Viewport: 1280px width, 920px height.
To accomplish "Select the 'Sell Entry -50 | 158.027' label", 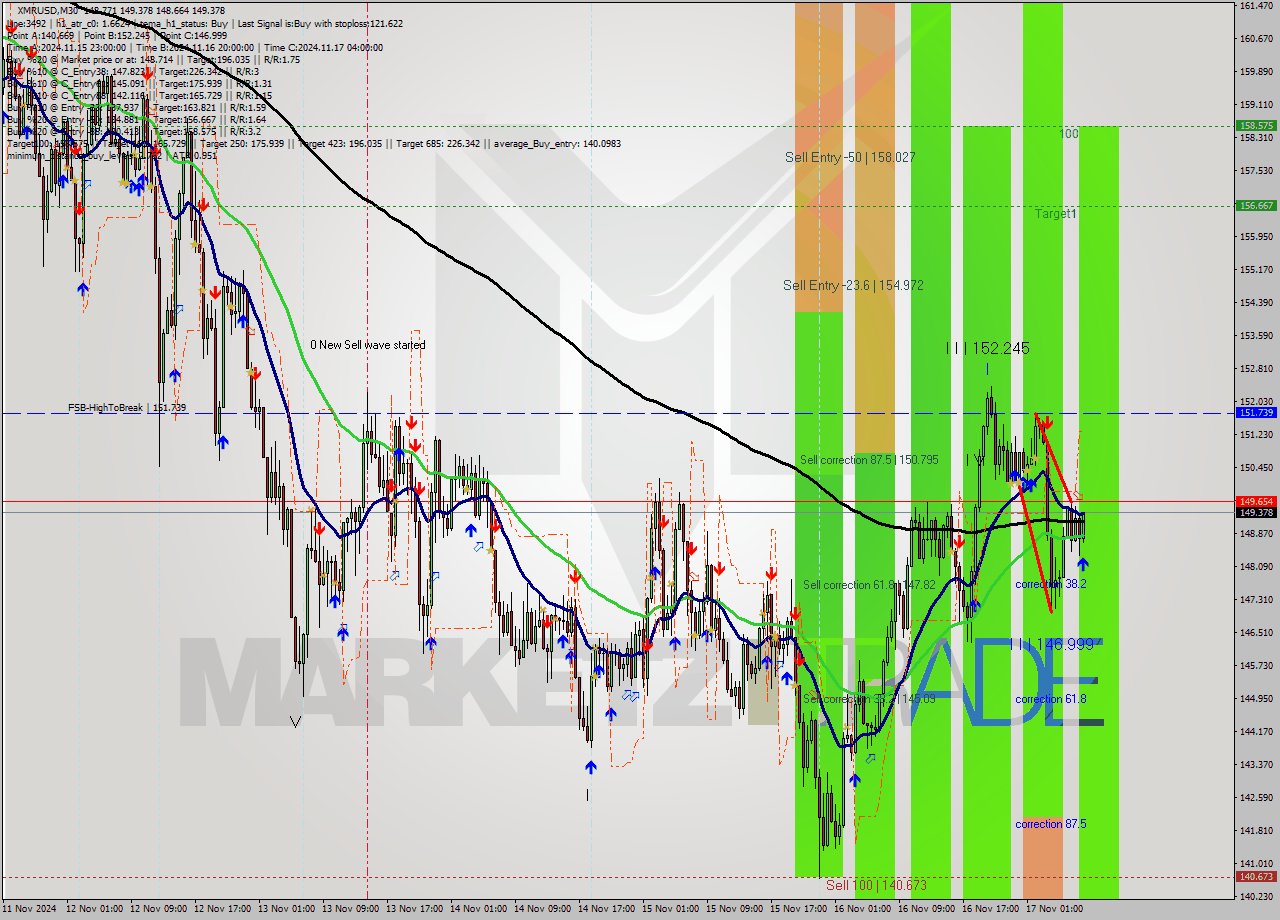I will click(850, 157).
